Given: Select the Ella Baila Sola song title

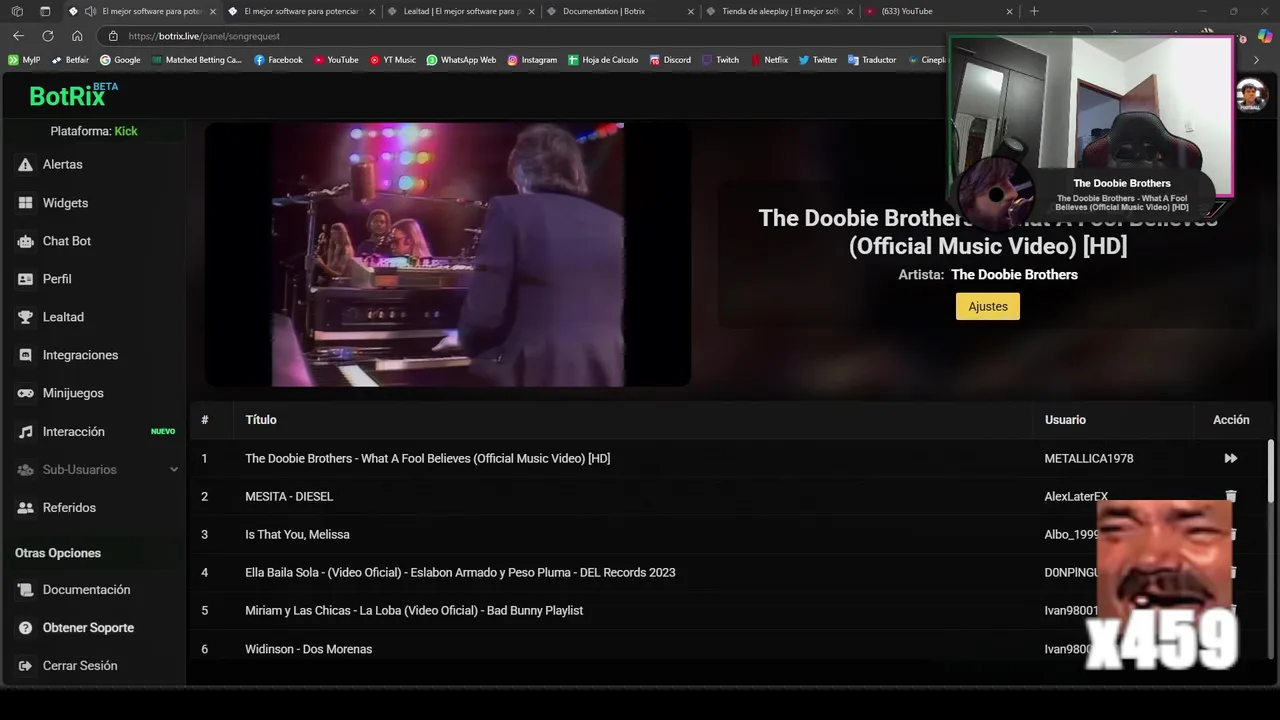Looking at the screenshot, I should click(x=460, y=573).
